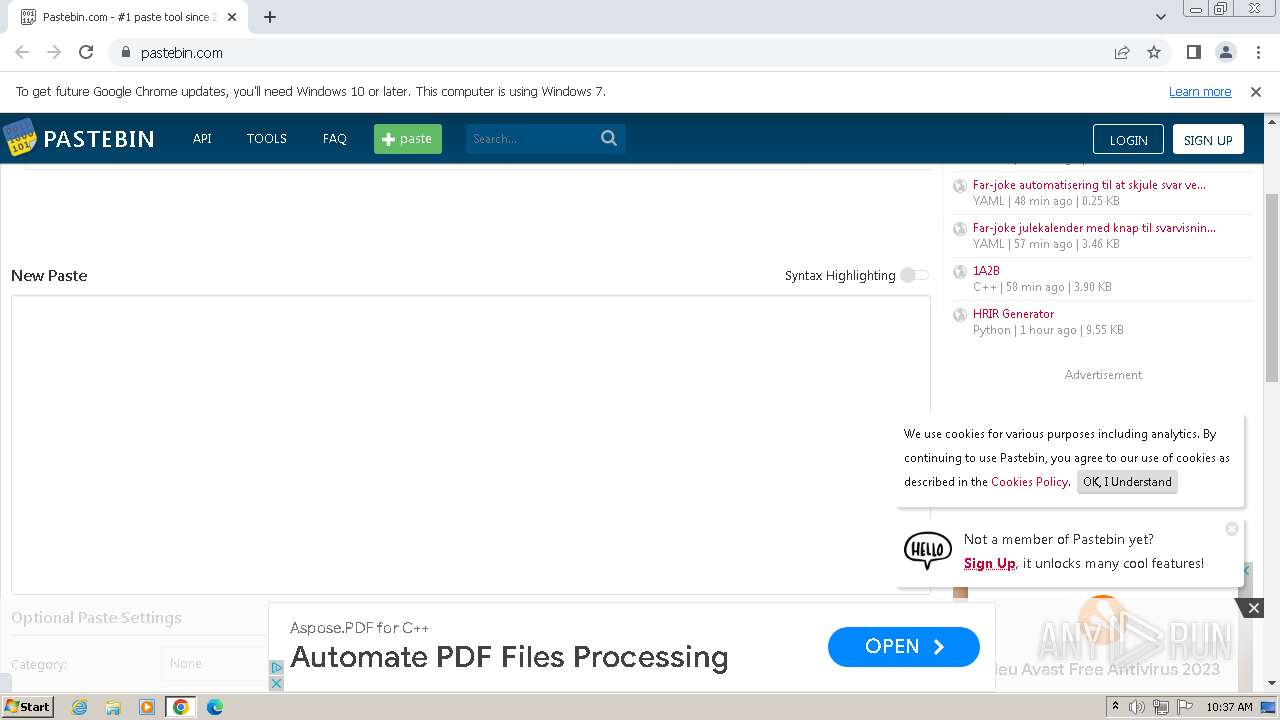The width and height of the screenshot is (1280, 720).
Task: Show hidden system tray icons
Action: coord(1115,707)
